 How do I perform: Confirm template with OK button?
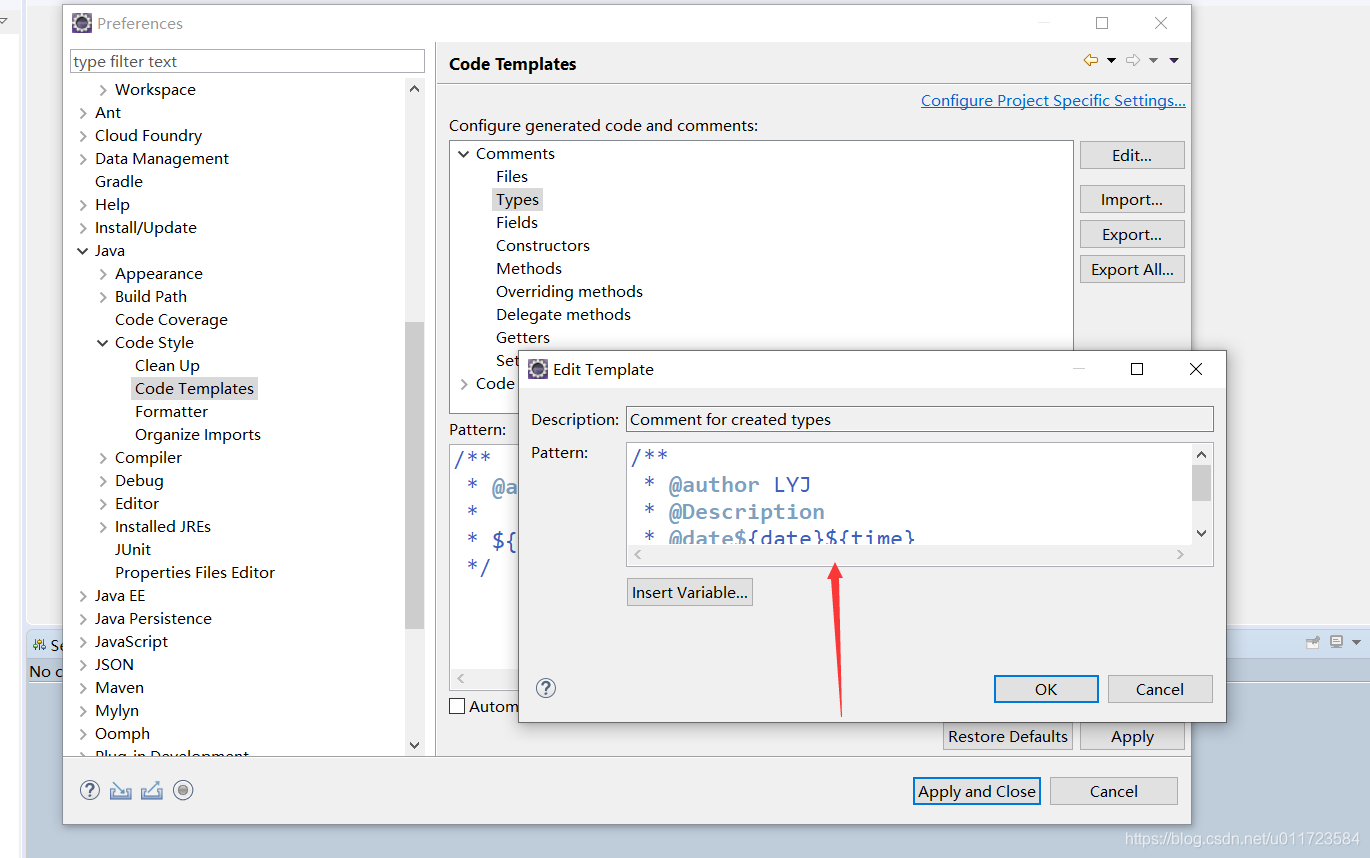coord(1046,689)
